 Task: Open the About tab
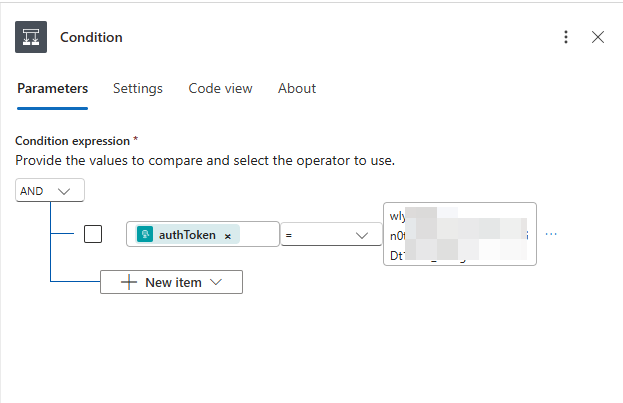pos(297,88)
